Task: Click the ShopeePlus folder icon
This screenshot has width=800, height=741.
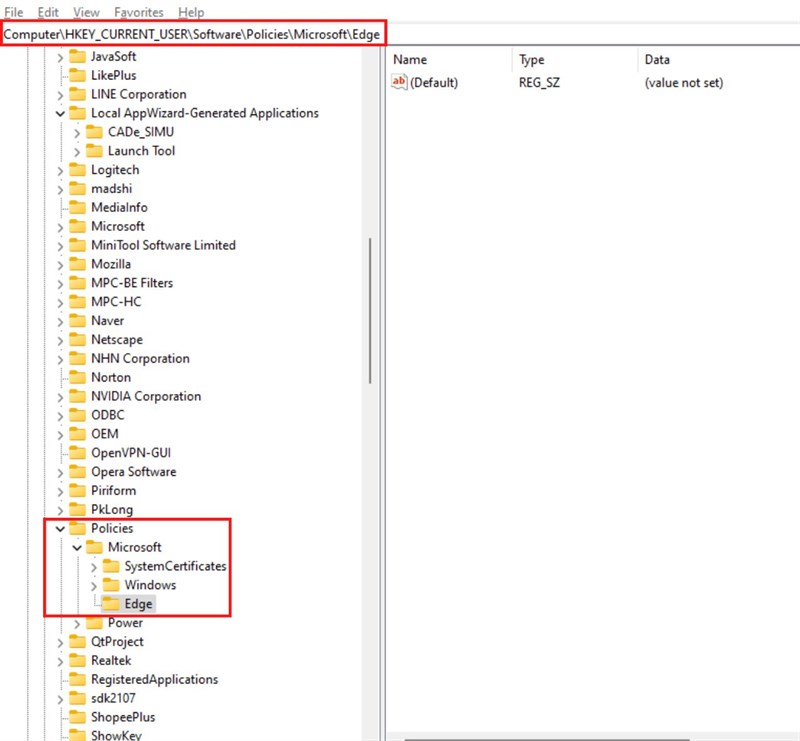Action: (x=77, y=717)
